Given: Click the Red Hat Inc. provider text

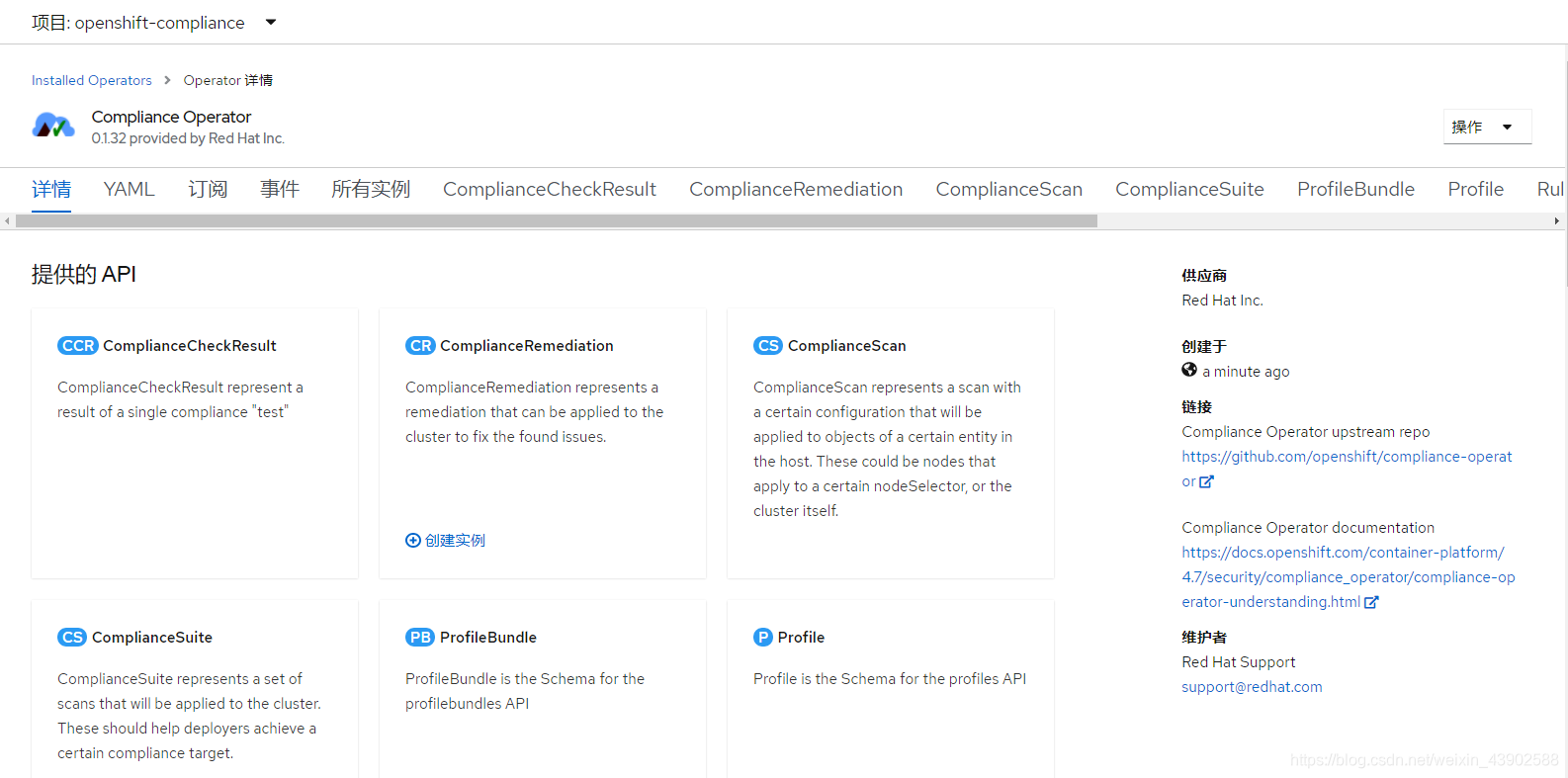Looking at the screenshot, I should click(x=1222, y=301).
